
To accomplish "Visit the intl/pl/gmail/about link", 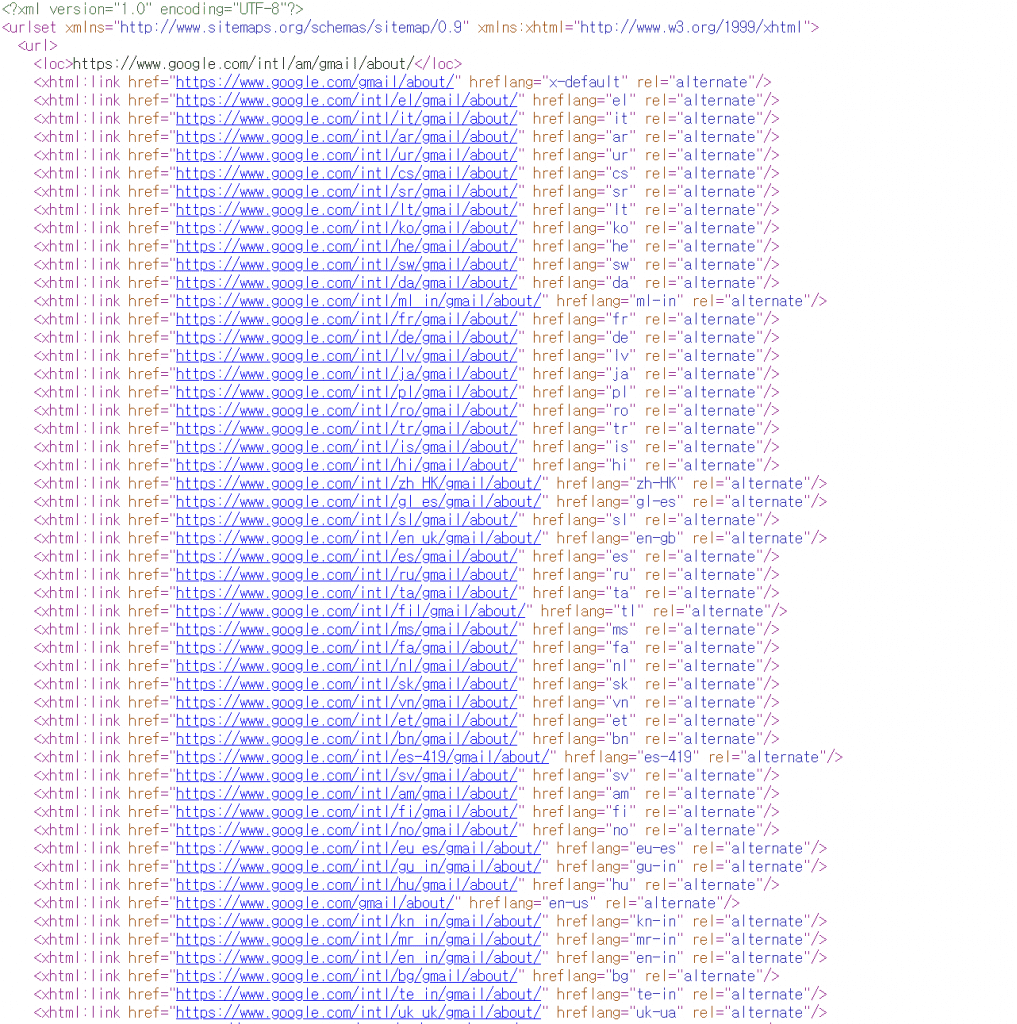I will 346,392.
